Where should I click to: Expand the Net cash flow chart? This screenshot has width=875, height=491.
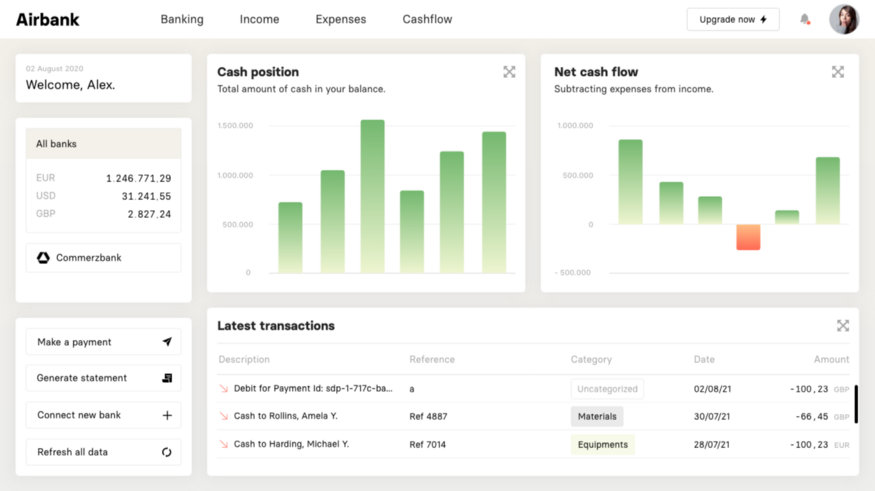[838, 71]
